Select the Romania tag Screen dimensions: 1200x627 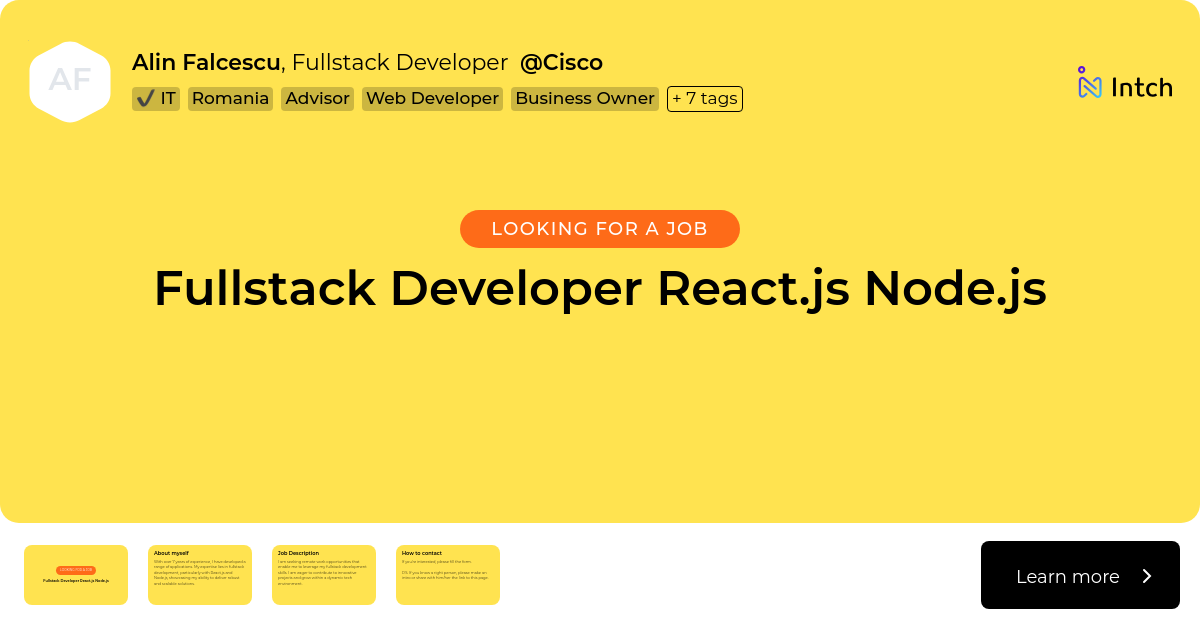230,98
